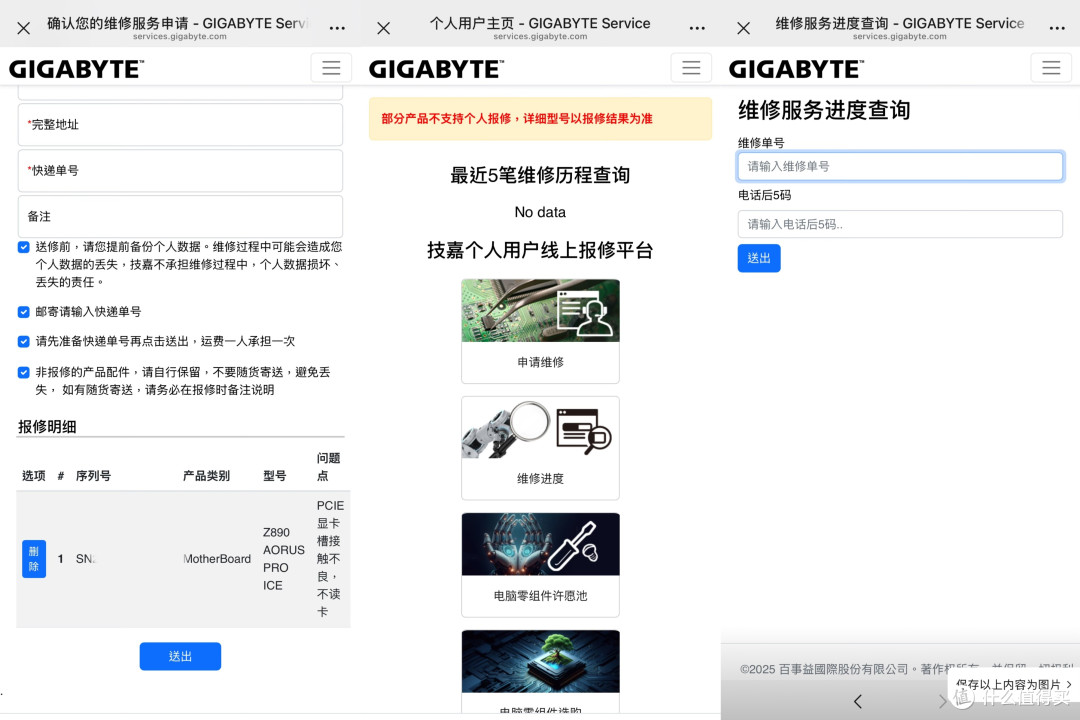1080x720 pixels.
Task: Open hamburger menu on repair confirmation page
Action: pos(331,68)
